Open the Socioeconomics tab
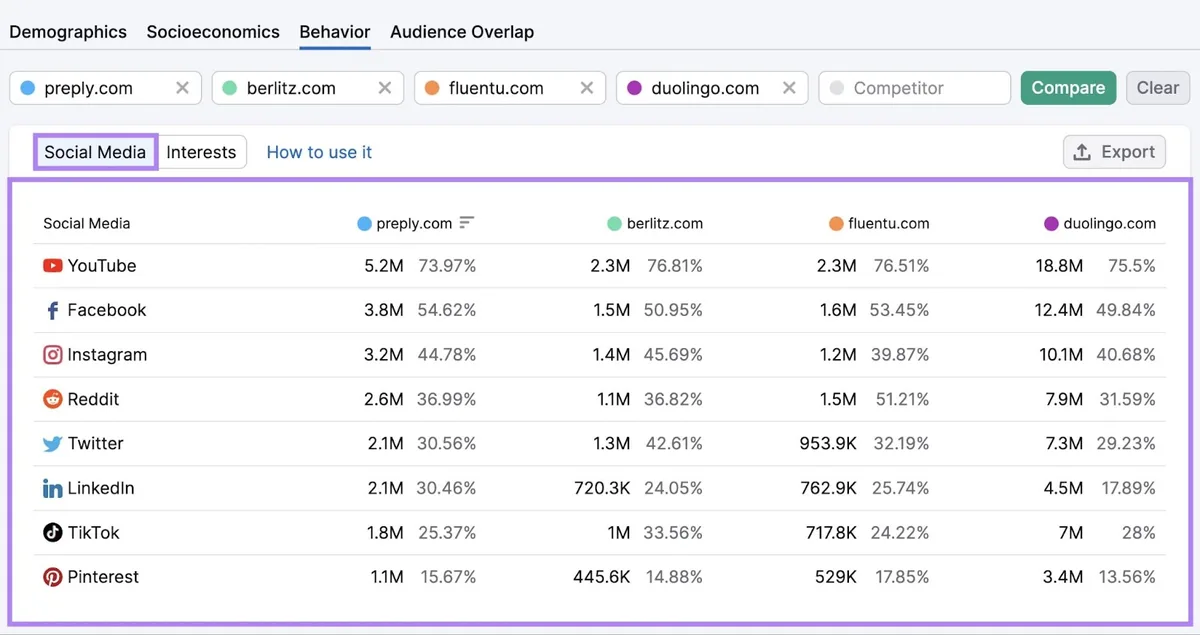This screenshot has width=1200, height=635. [213, 32]
